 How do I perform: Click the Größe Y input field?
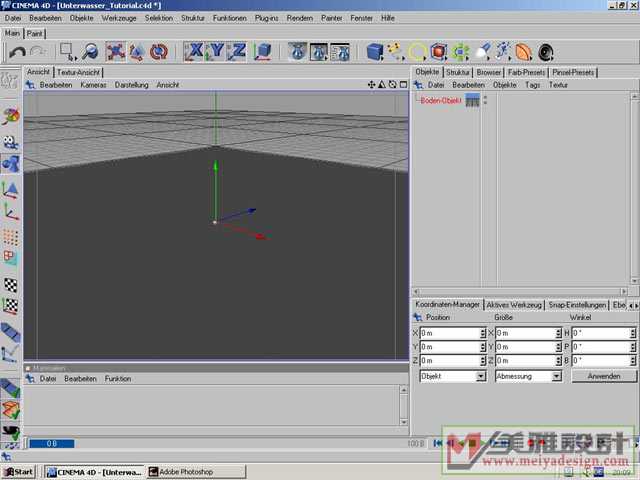tap(526, 347)
